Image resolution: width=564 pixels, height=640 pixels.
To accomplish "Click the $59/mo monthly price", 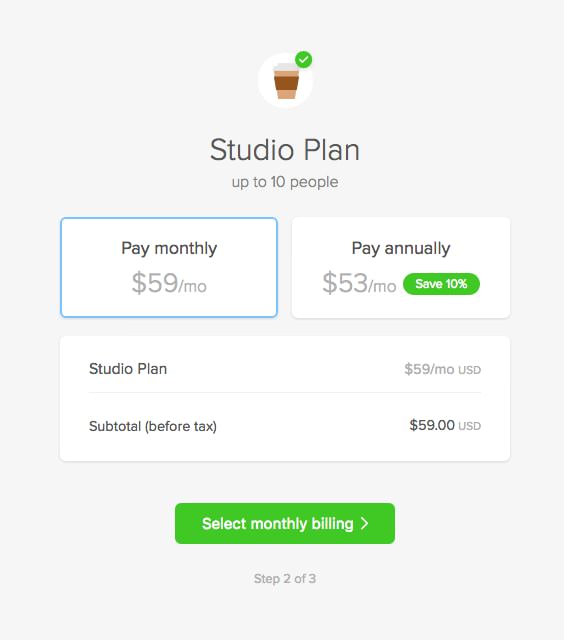I will click(169, 283).
